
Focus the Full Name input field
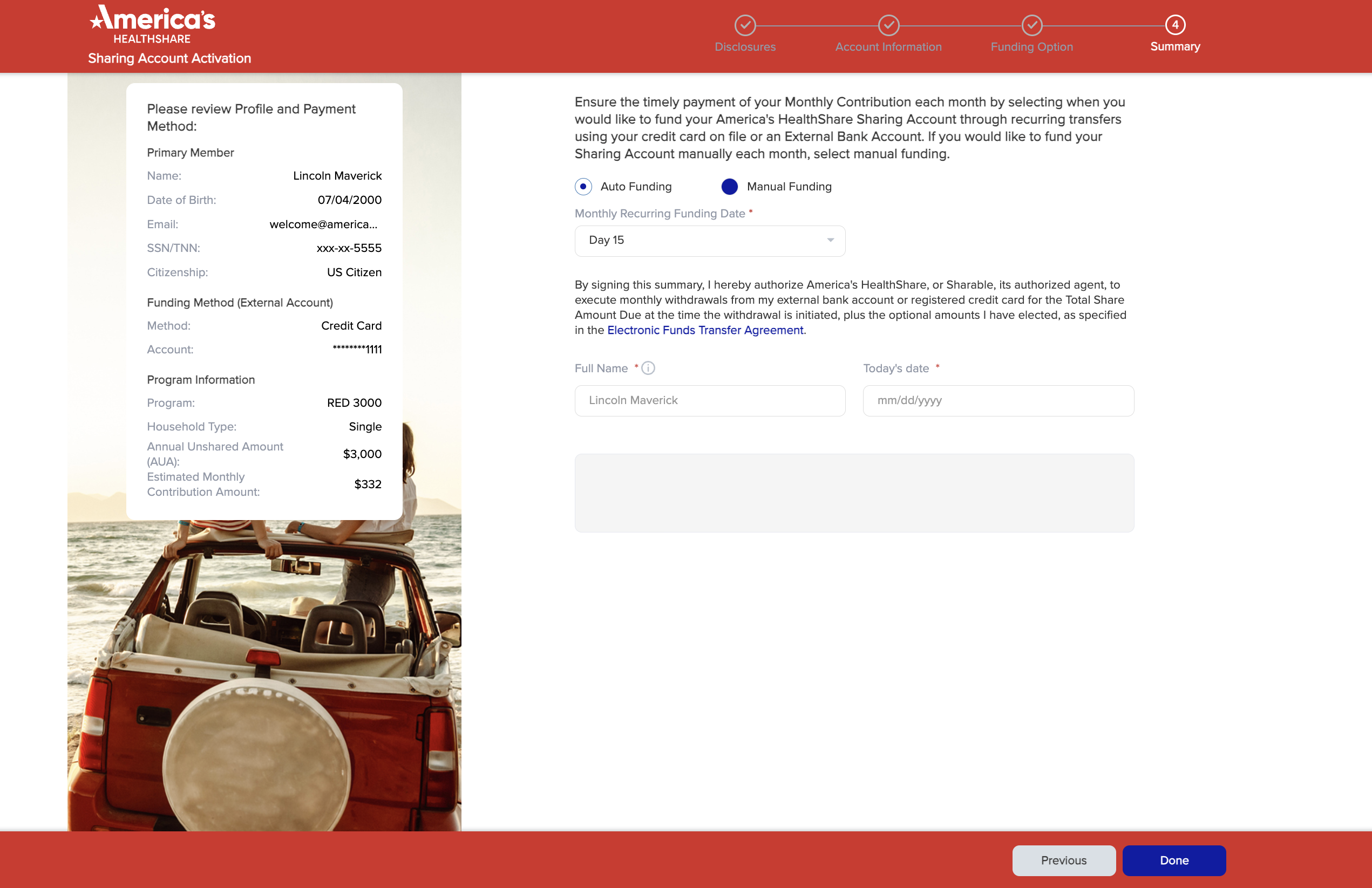pyautogui.click(x=710, y=401)
